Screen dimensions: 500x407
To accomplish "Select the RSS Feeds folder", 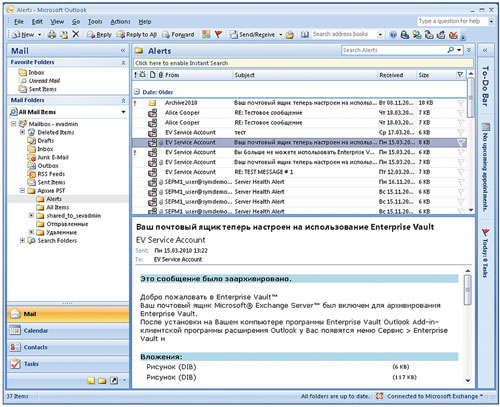I will coord(51,174).
